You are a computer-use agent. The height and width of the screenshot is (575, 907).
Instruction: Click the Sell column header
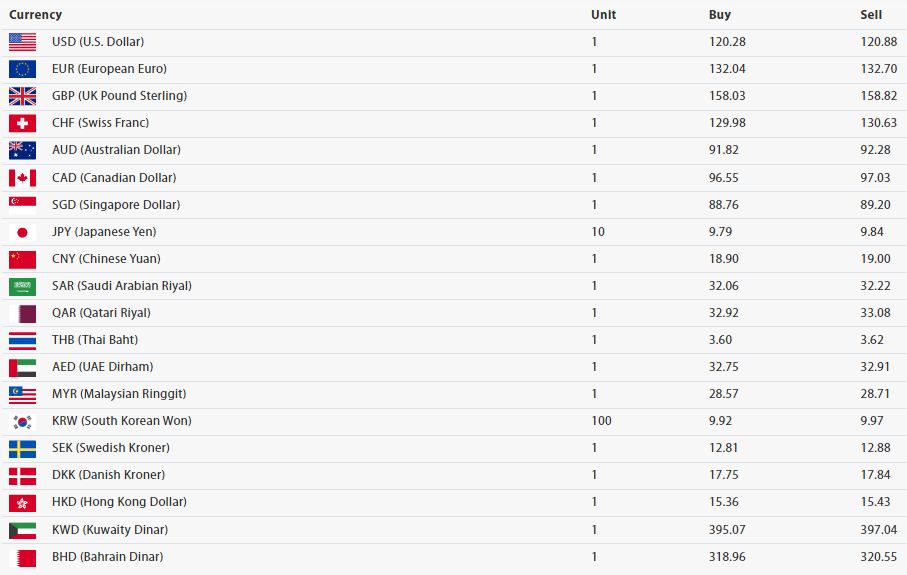point(871,14)
